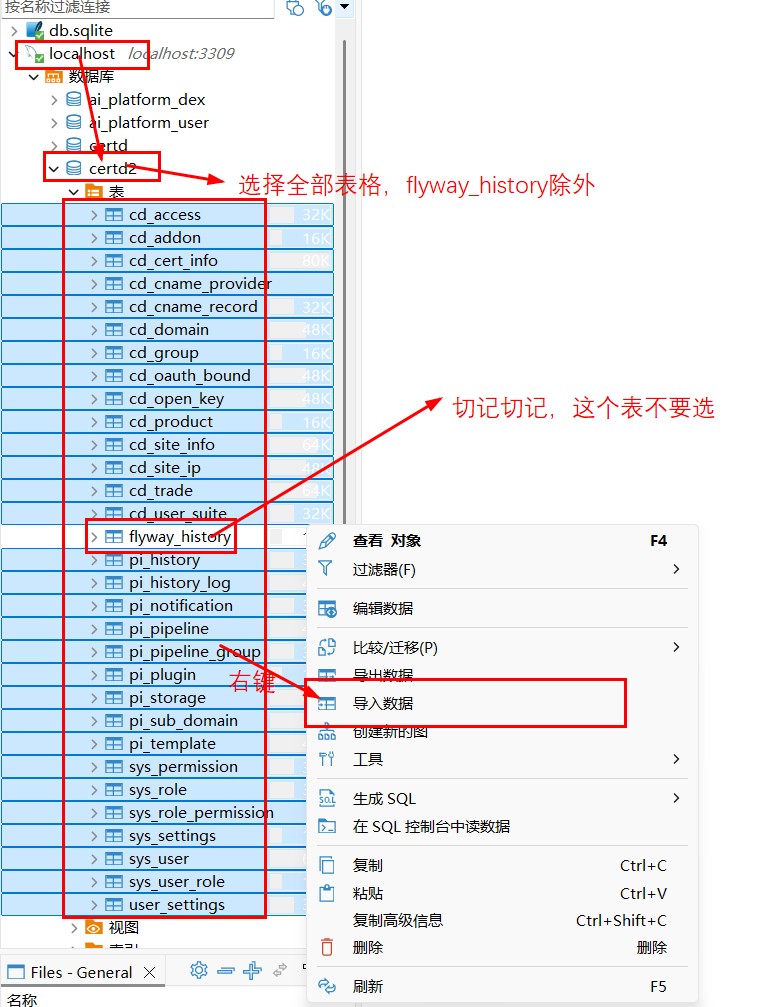Screen dimensions: 766x1007
Task: Click the flyway_history table icon
Action: point(114,537)
